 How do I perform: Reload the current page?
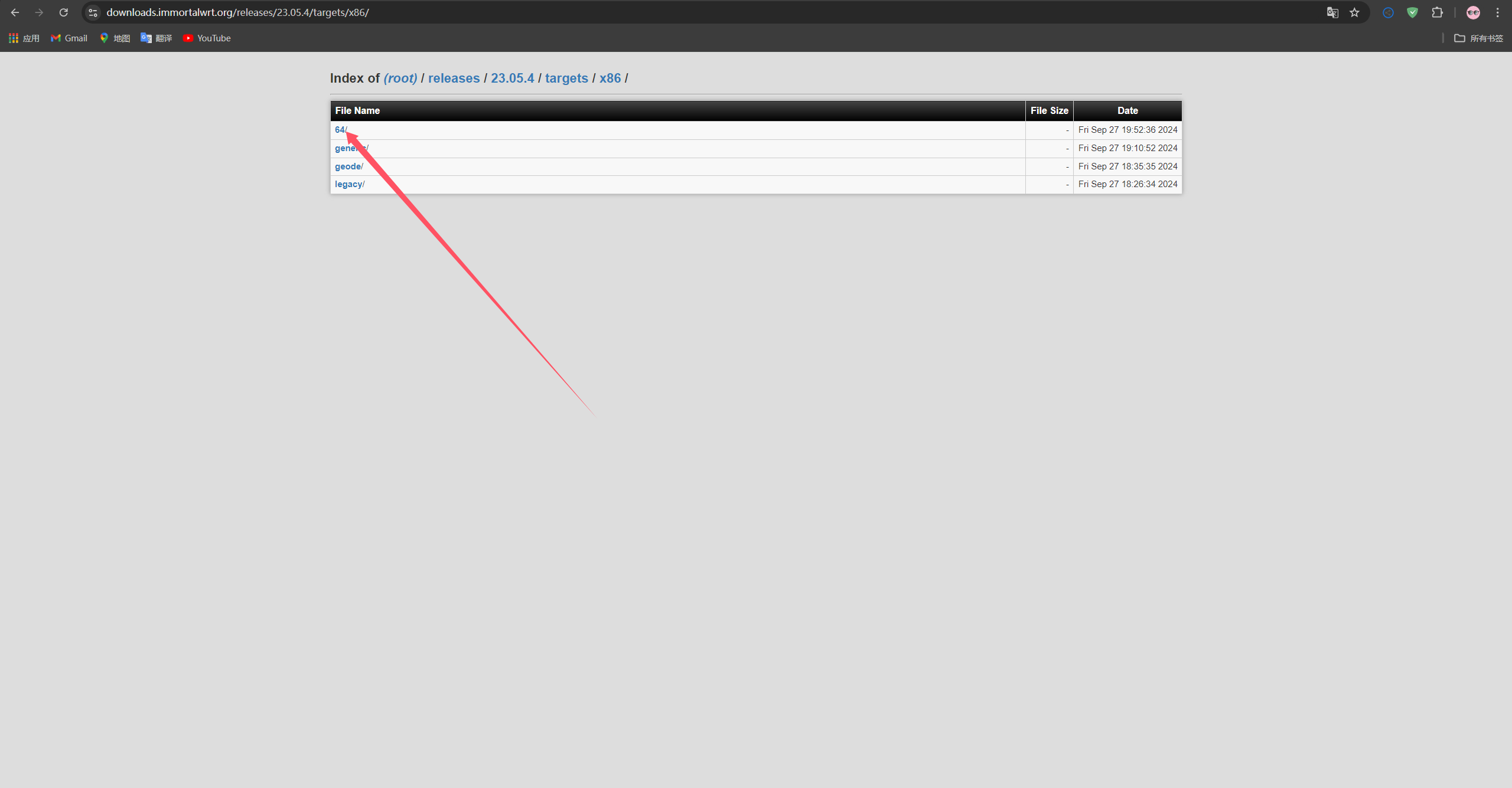coord(64,12)
